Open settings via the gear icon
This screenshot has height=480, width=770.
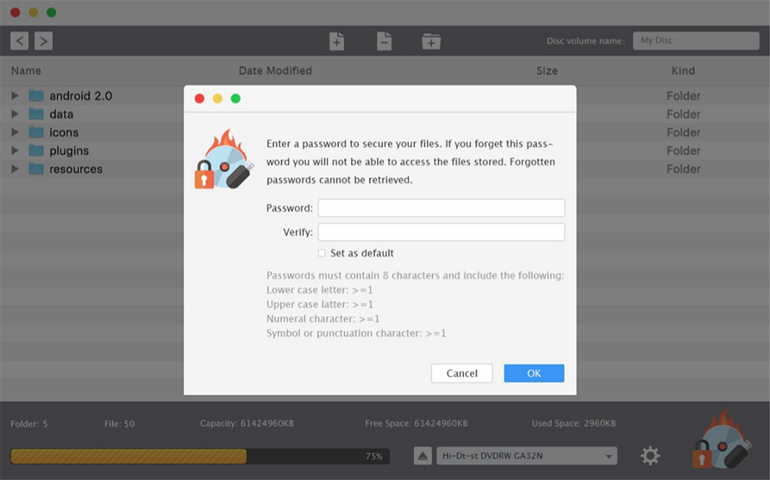[650, 455]
